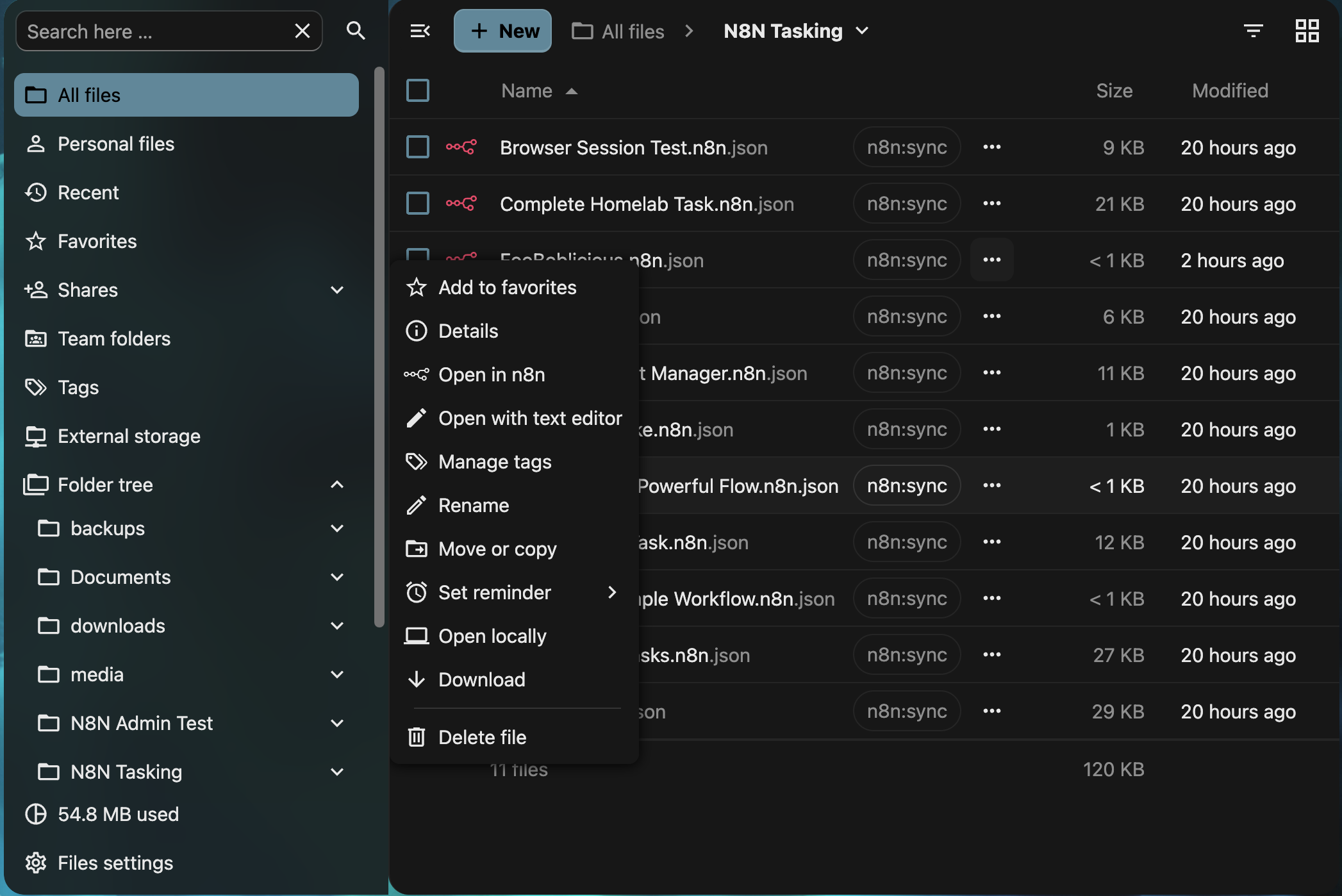Viewport: 1342px width, 896px height.
Task: Expand the Documents folder chevron
Action: 337,577
